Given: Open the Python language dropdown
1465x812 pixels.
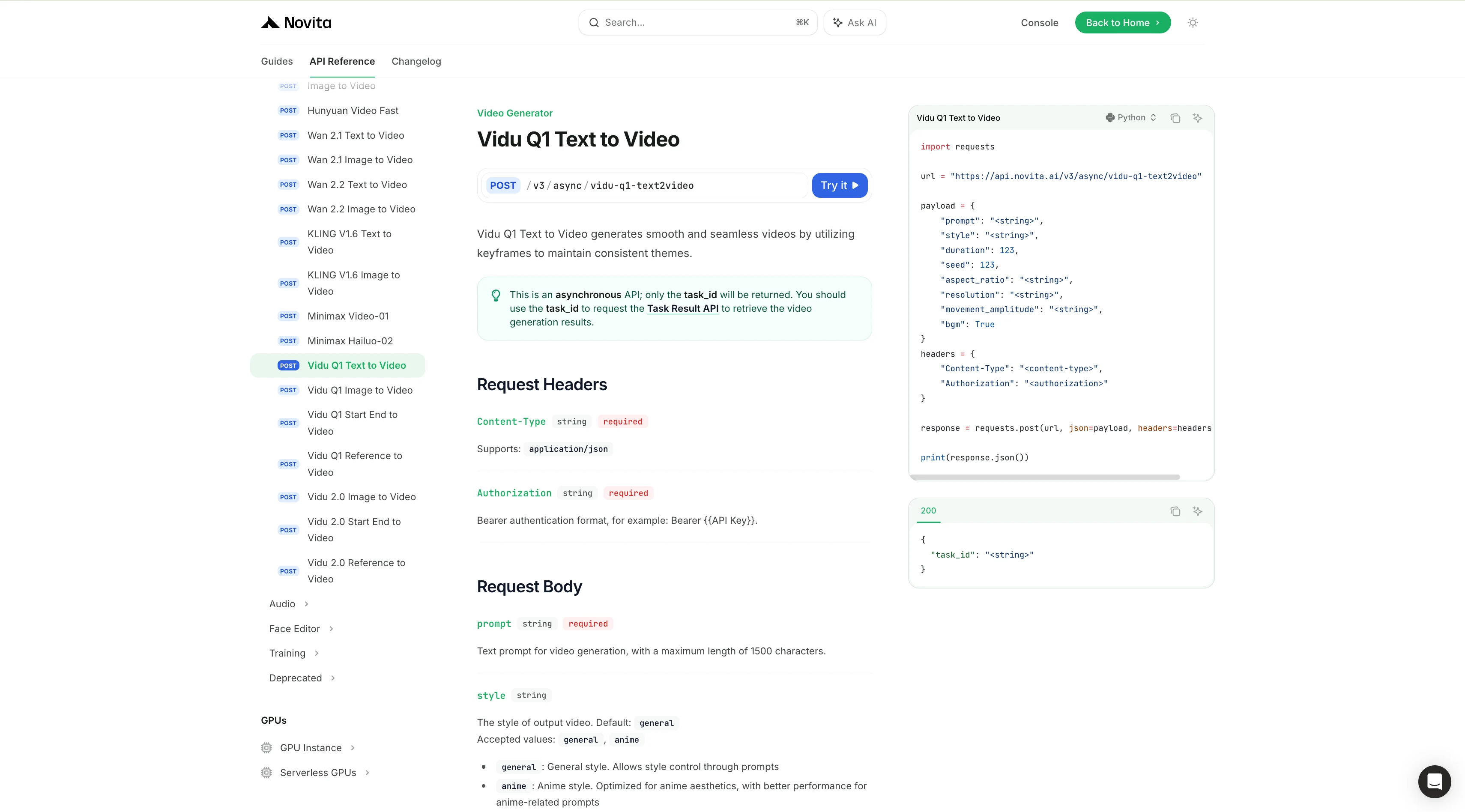Looking at the screenshot, I should [x=1130, y=118].
